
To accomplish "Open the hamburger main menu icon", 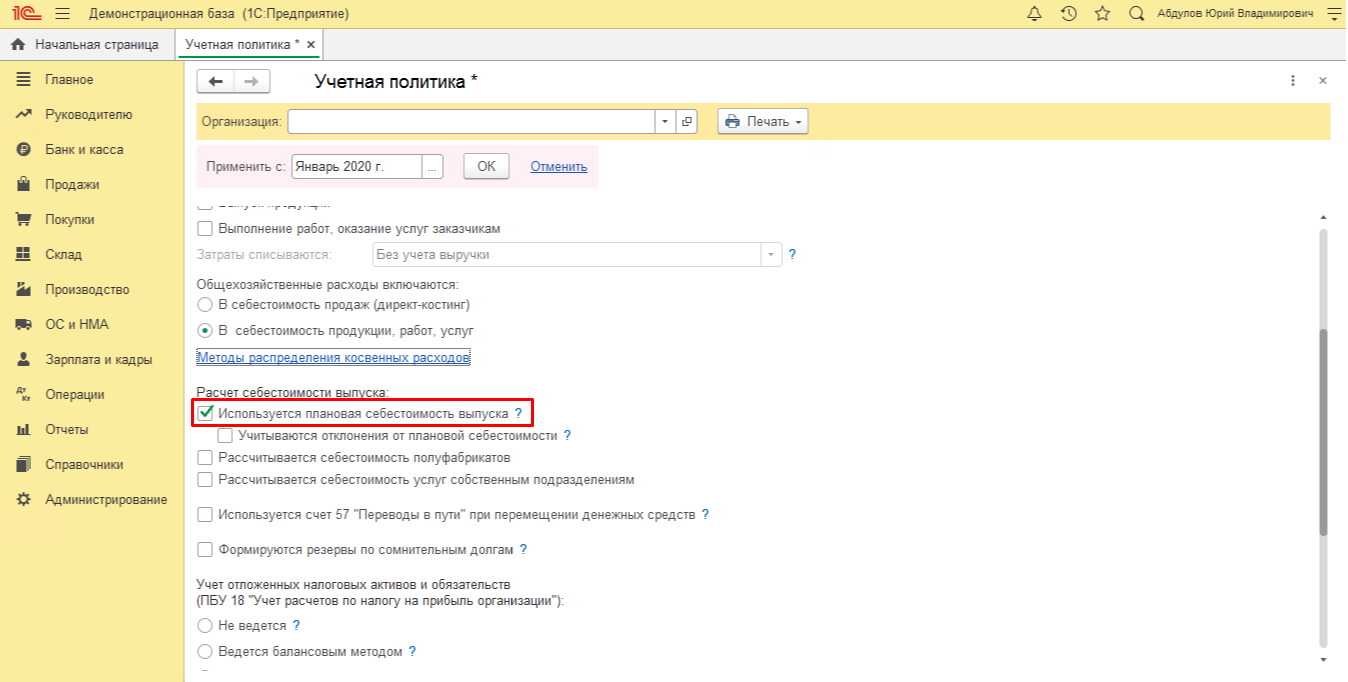I will click(x=62, y=14).
